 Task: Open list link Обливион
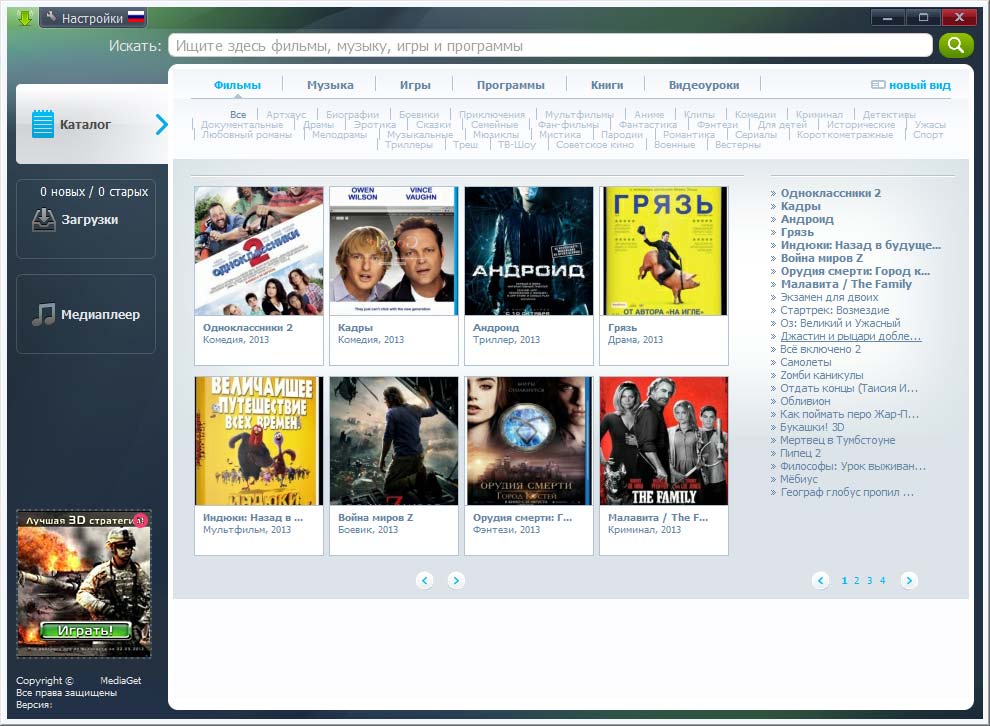click(x=805, y=401)
